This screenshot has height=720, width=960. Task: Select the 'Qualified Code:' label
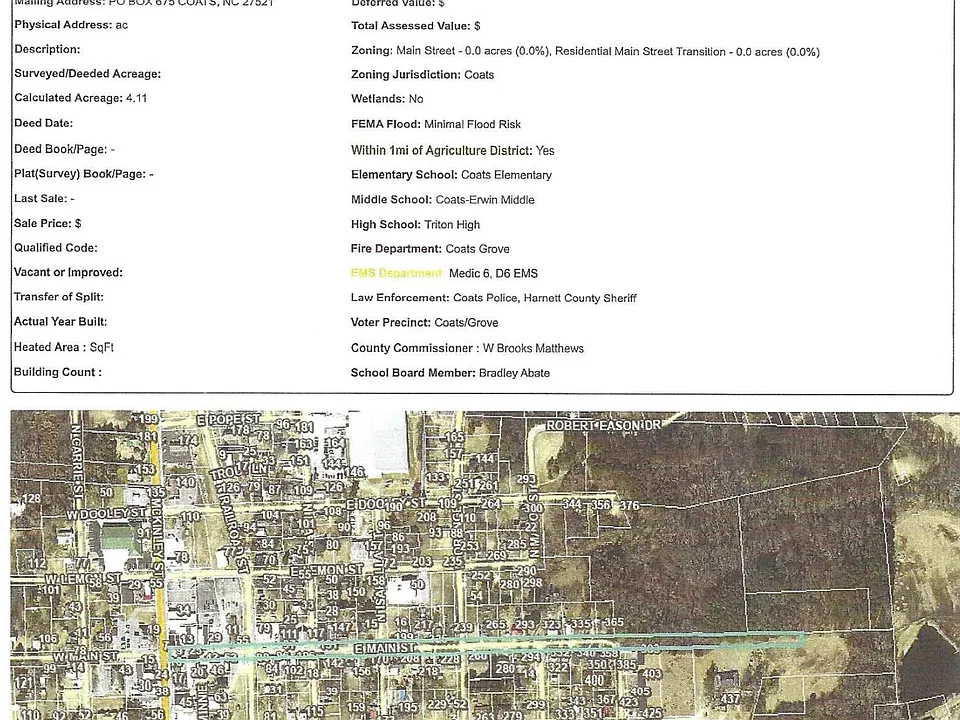[x=56, y=248]
